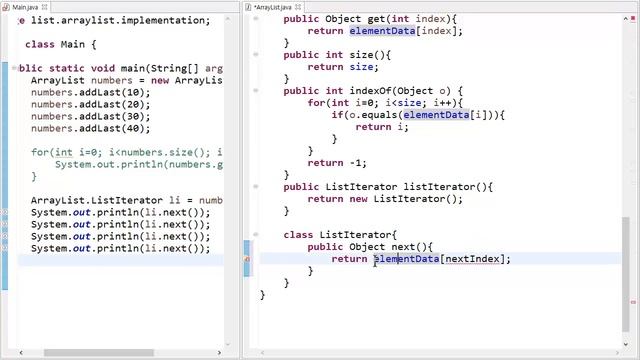Click right arrow of ArrayList.java horizontal scrollbar

point(617,352)
